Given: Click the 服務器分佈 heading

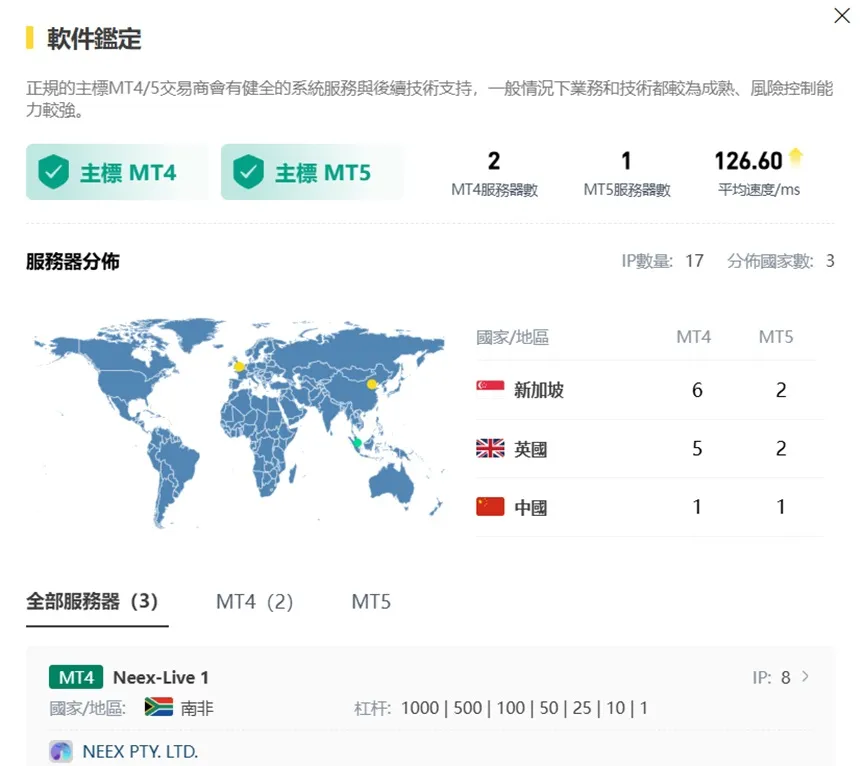Looking at the screenshot, I should pyautogui.click(x=73, y=261).
